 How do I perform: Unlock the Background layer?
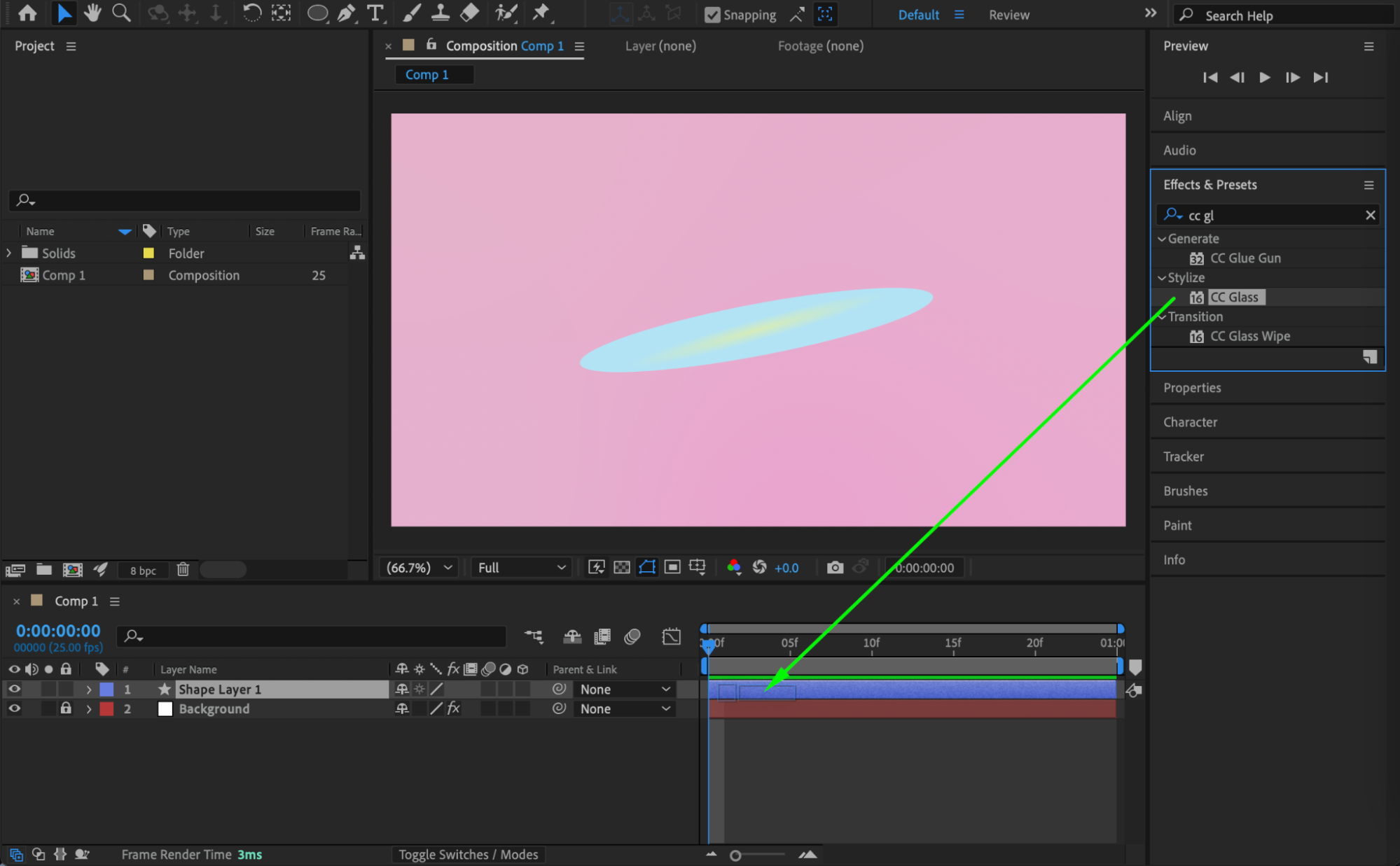pyautogui.click(x=66, y=708)
